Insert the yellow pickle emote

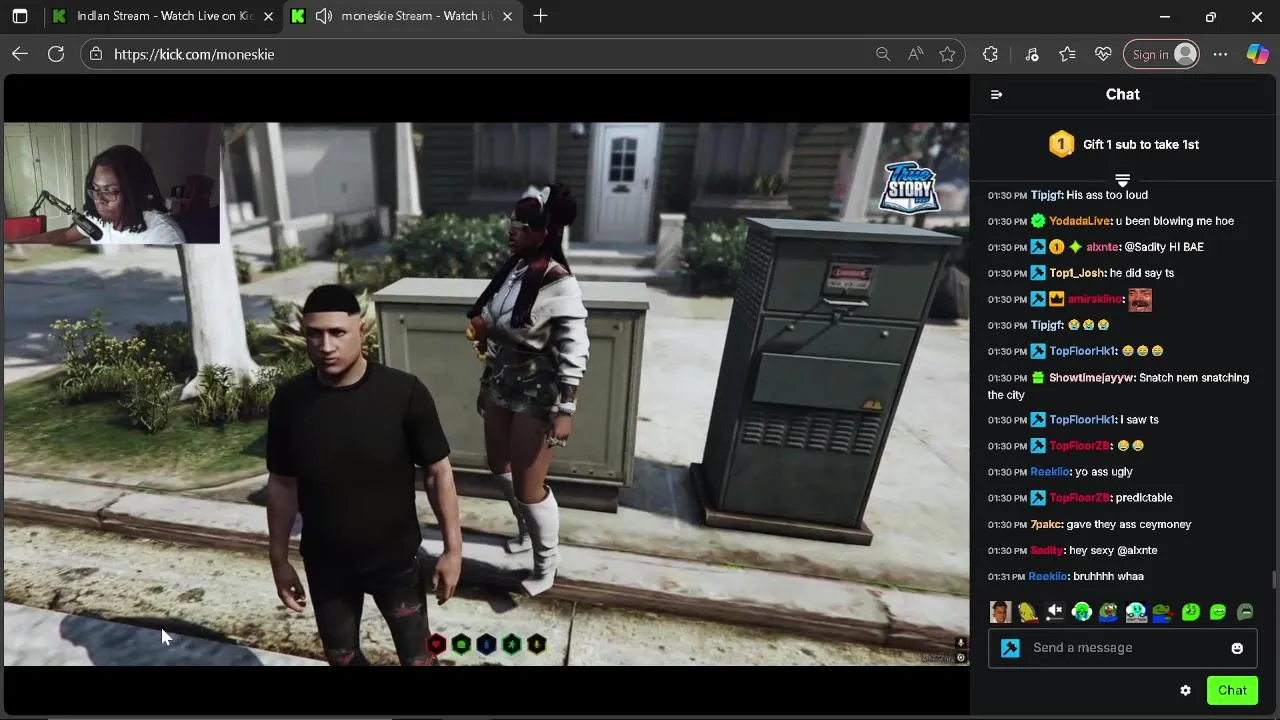[1028, 612]
